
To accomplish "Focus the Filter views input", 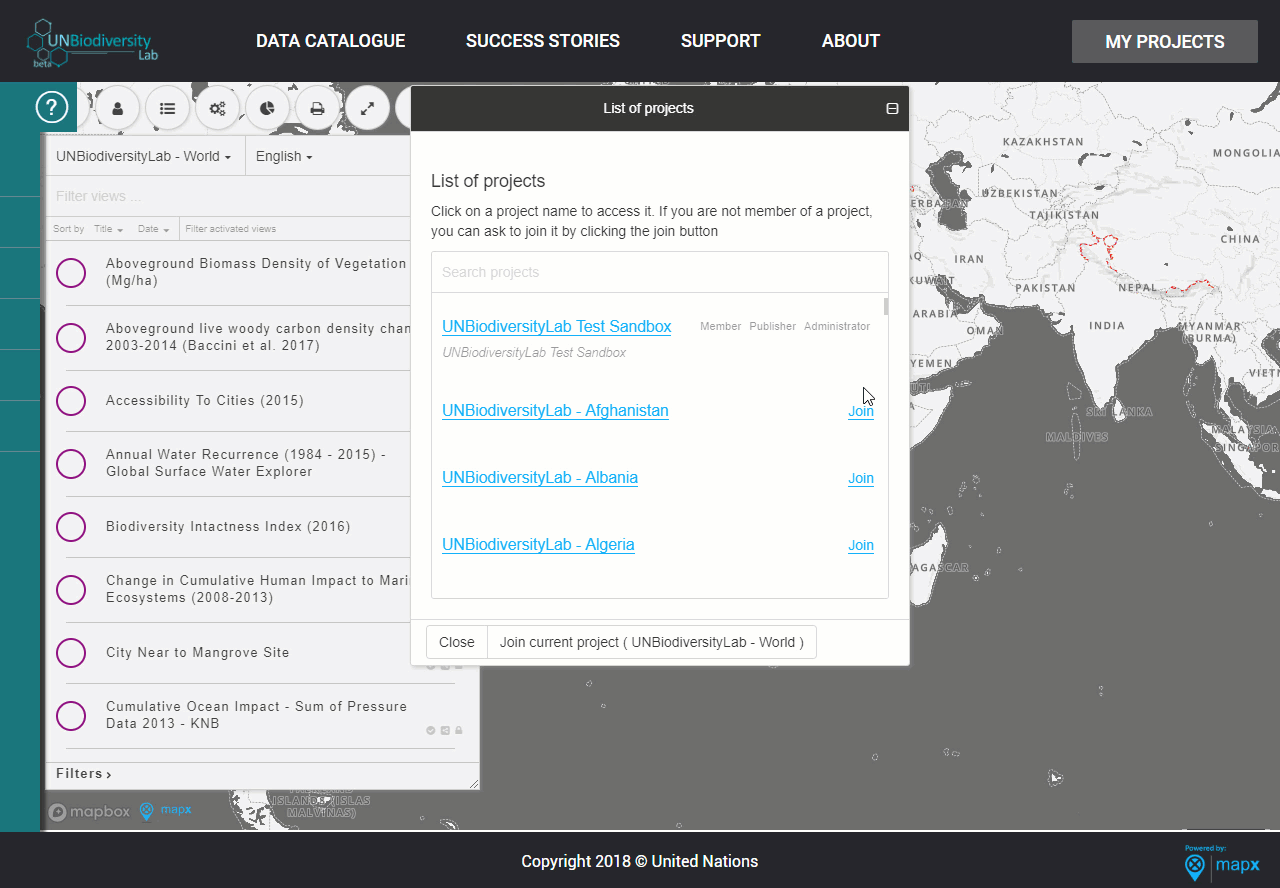I will (228, 196).
